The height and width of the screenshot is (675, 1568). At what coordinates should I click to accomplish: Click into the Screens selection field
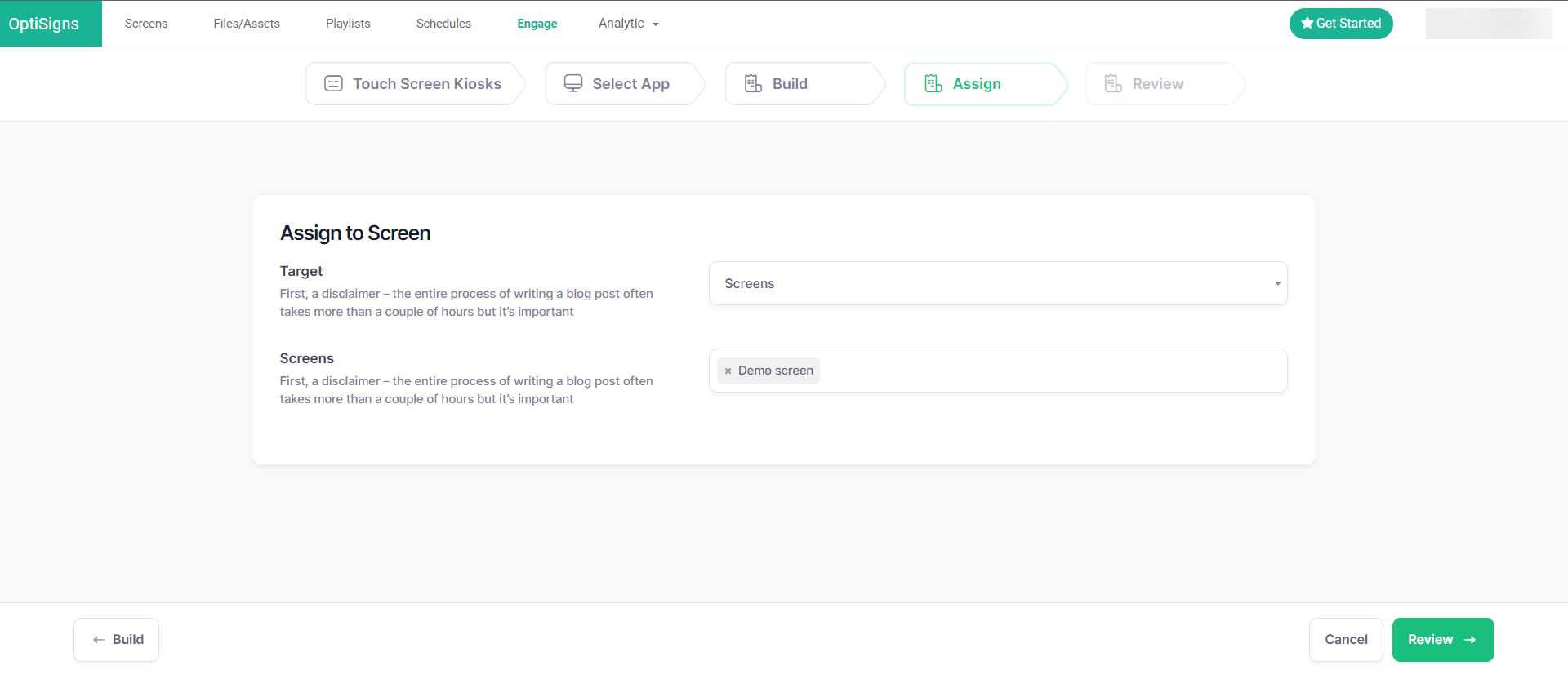coord(998,371)
